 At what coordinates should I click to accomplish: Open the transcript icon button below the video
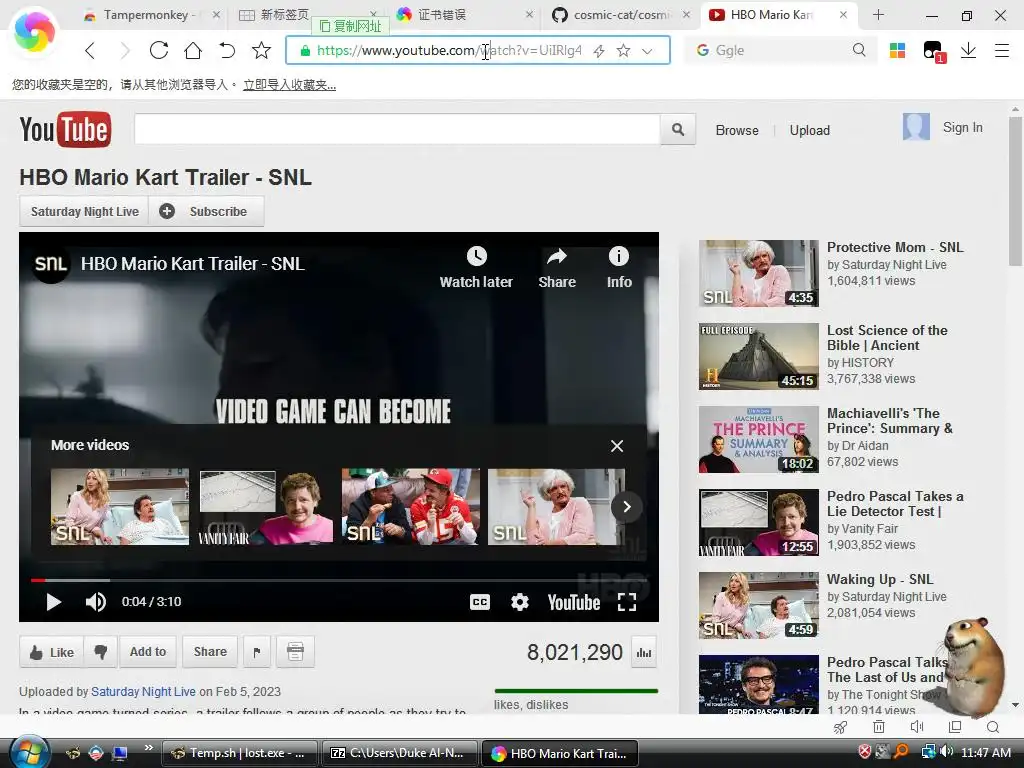click(295, 652)
